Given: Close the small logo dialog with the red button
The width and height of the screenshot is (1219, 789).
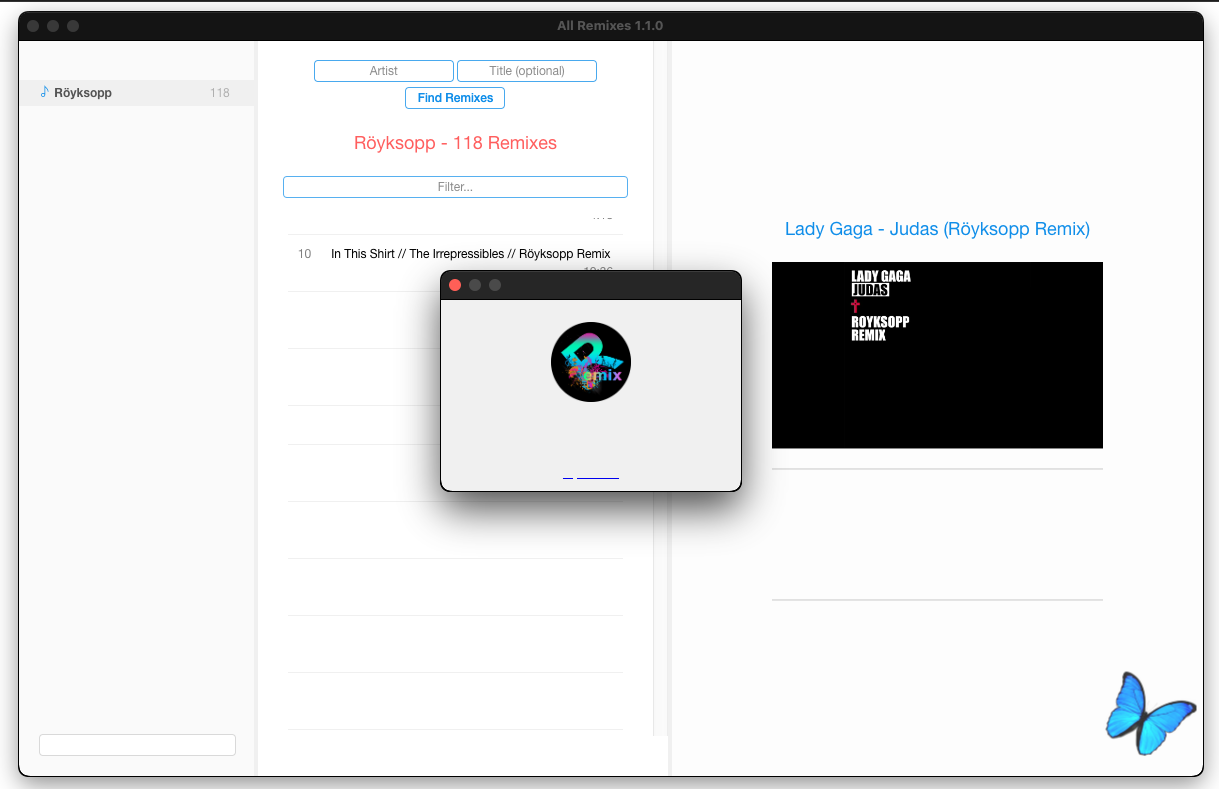Looking at the screenshot, I should point(455,285).
